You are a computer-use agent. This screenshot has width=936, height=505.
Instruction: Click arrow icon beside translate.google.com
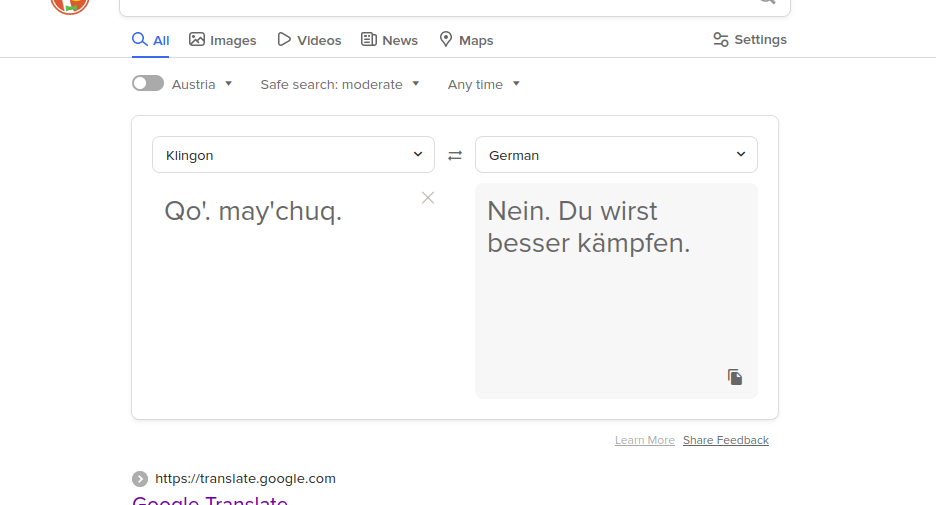click(x=140, y=479)
